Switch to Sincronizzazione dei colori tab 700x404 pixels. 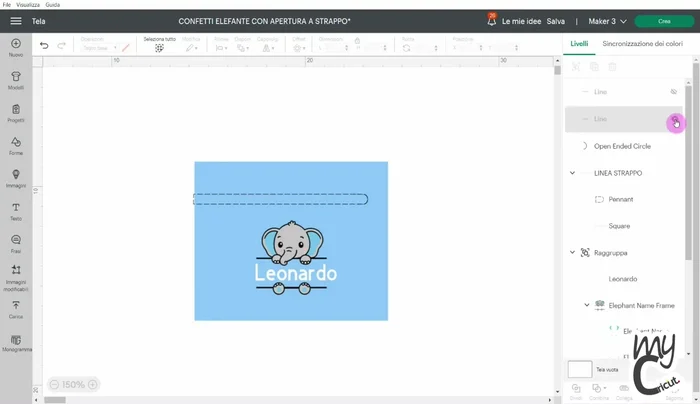(642, 44)
